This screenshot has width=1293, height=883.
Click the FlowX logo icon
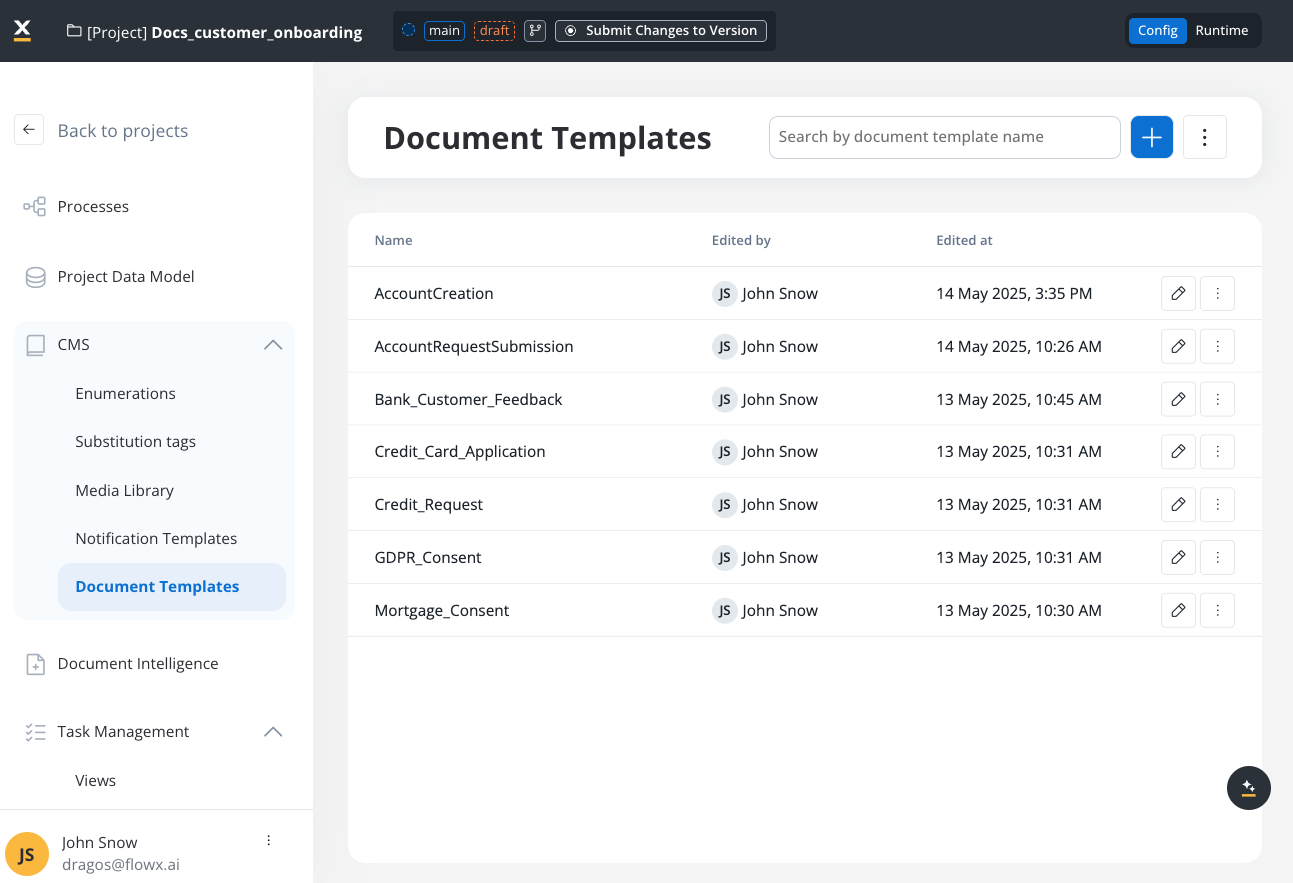point(22,31)
